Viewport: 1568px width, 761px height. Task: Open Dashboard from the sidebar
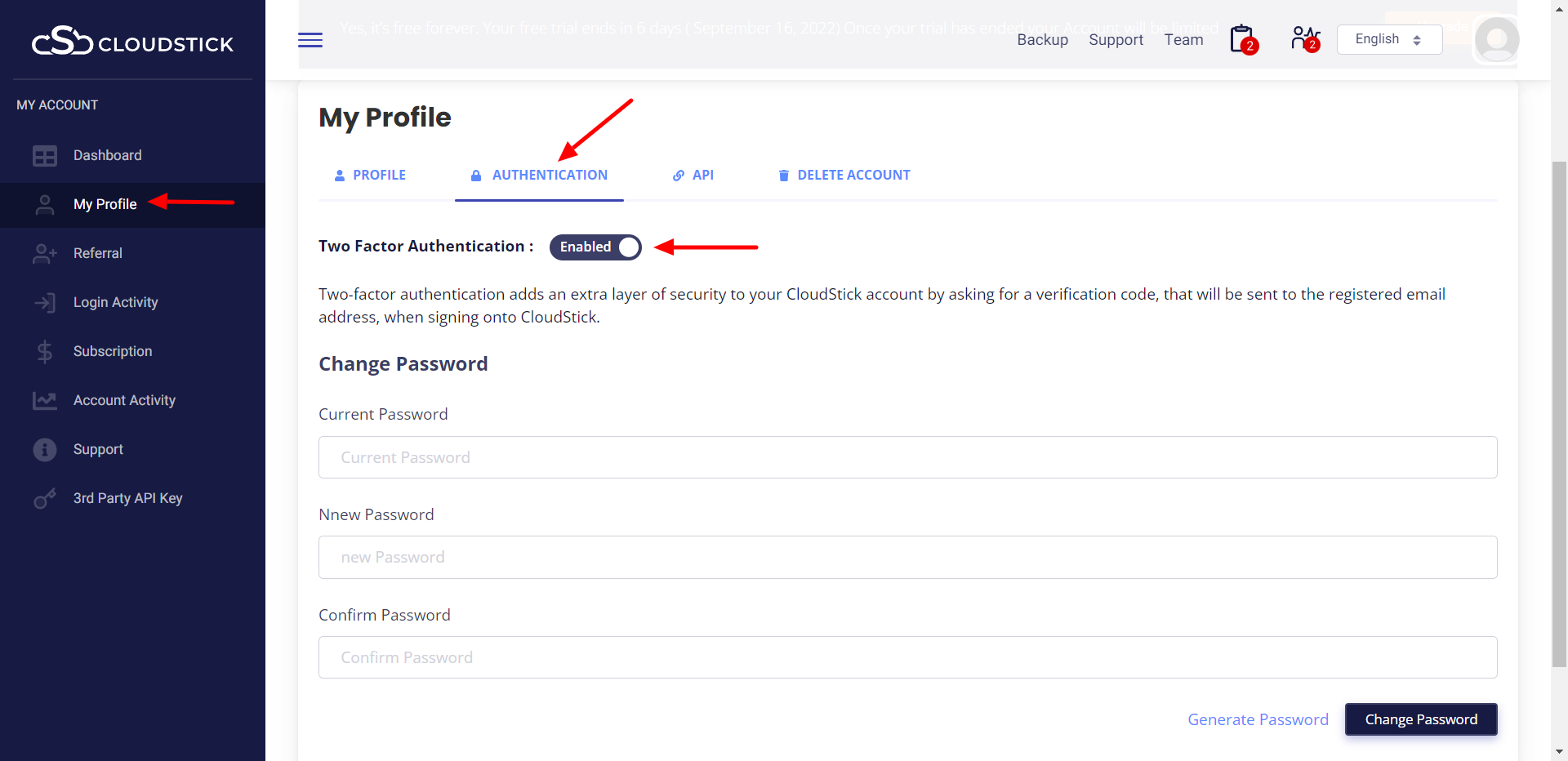[107, 155]
